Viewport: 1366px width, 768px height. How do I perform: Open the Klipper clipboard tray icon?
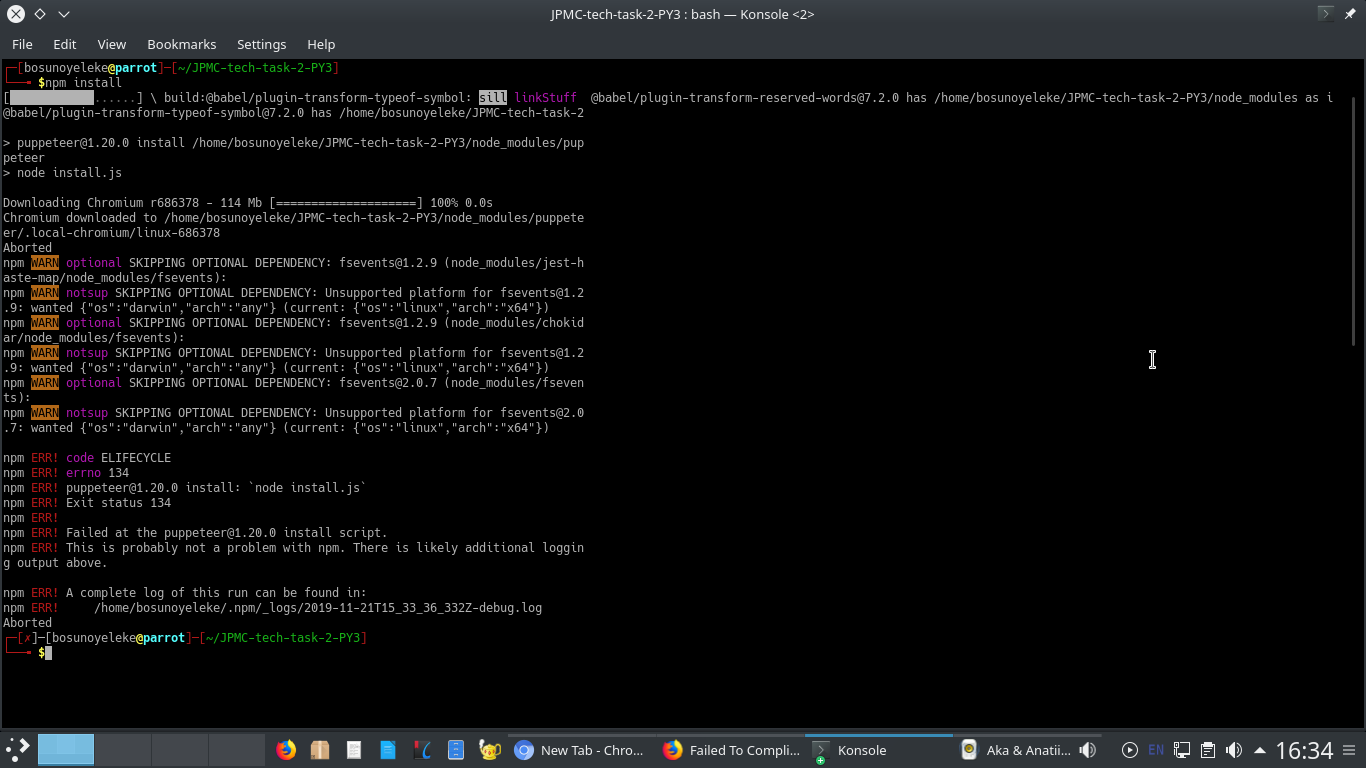pos(1209,750)
